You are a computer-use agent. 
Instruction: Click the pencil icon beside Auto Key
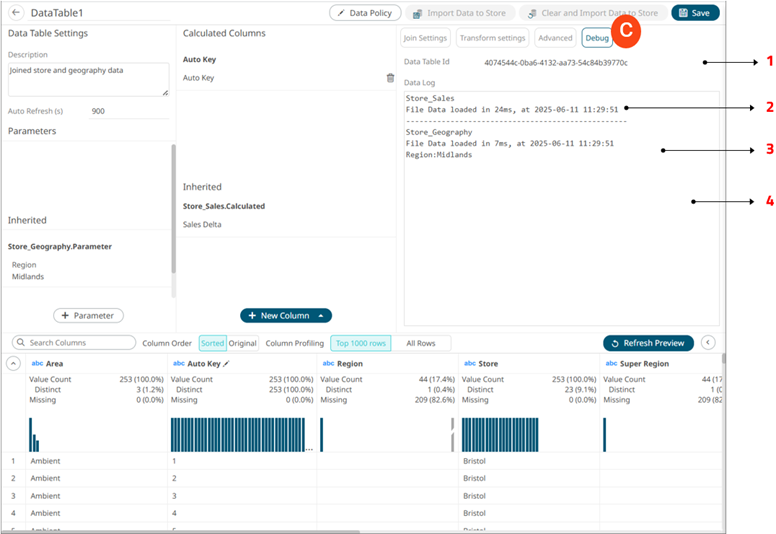226,364
